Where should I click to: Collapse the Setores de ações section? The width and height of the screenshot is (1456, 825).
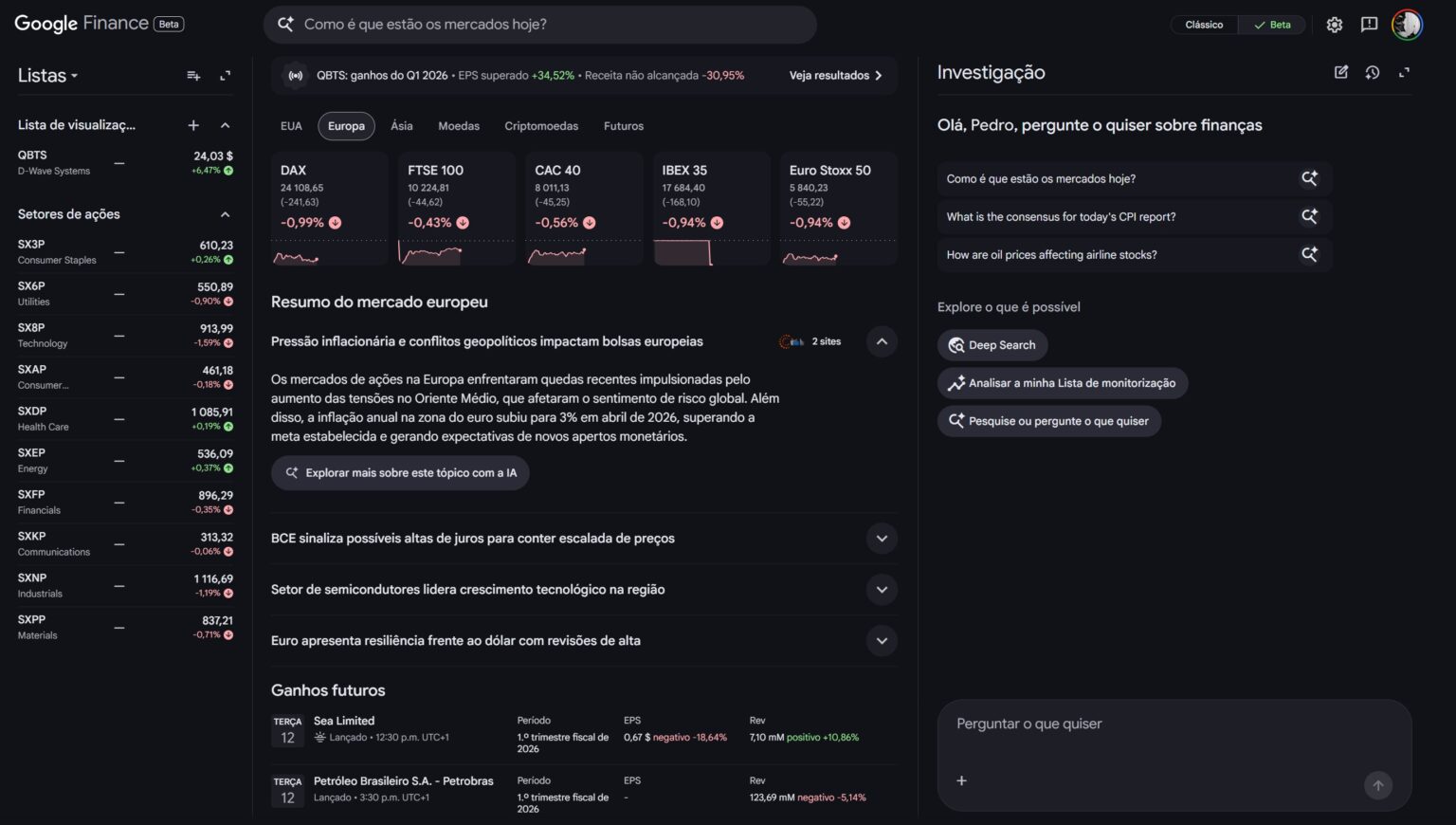coord(226,214)
